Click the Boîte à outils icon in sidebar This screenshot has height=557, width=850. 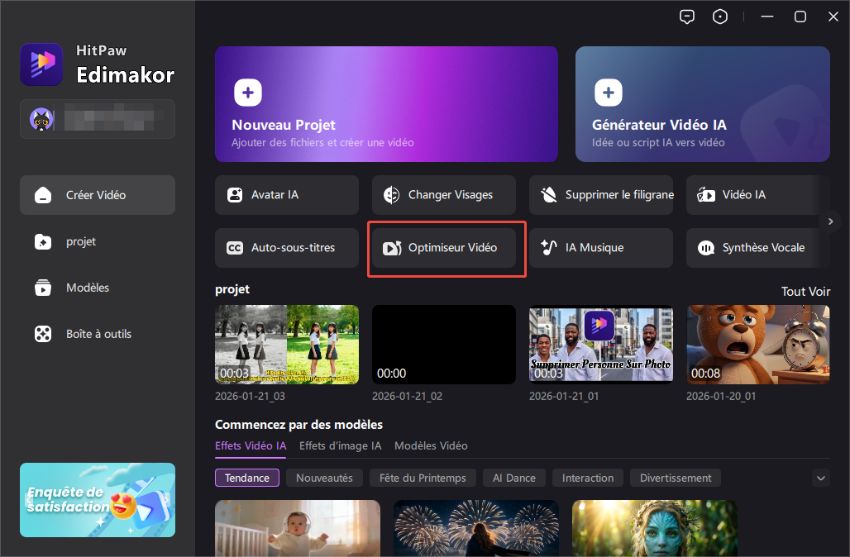tap(43, 334)
